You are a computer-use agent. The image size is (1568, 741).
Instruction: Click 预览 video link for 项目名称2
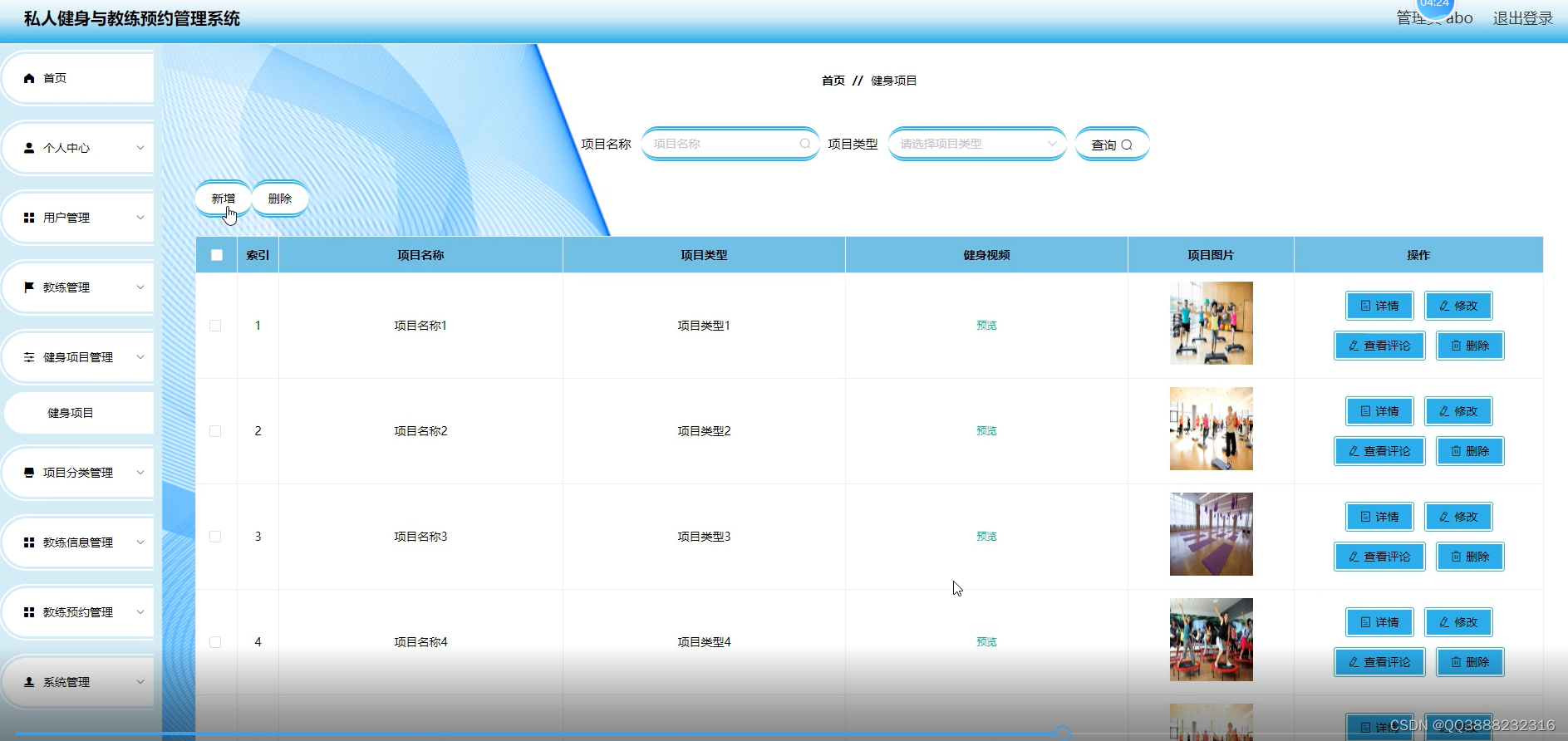(986, 431)
